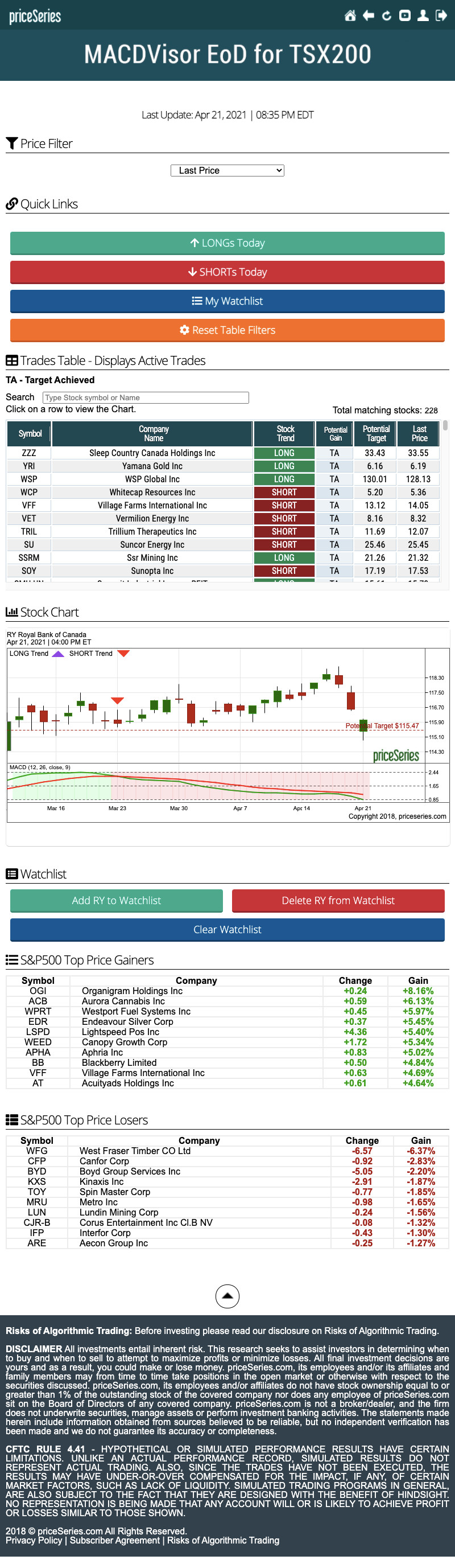Image resolution: width=455 pixels, height=1568 pixels.
Task: Open the user profile icon
Action: [x=423, y=16]
